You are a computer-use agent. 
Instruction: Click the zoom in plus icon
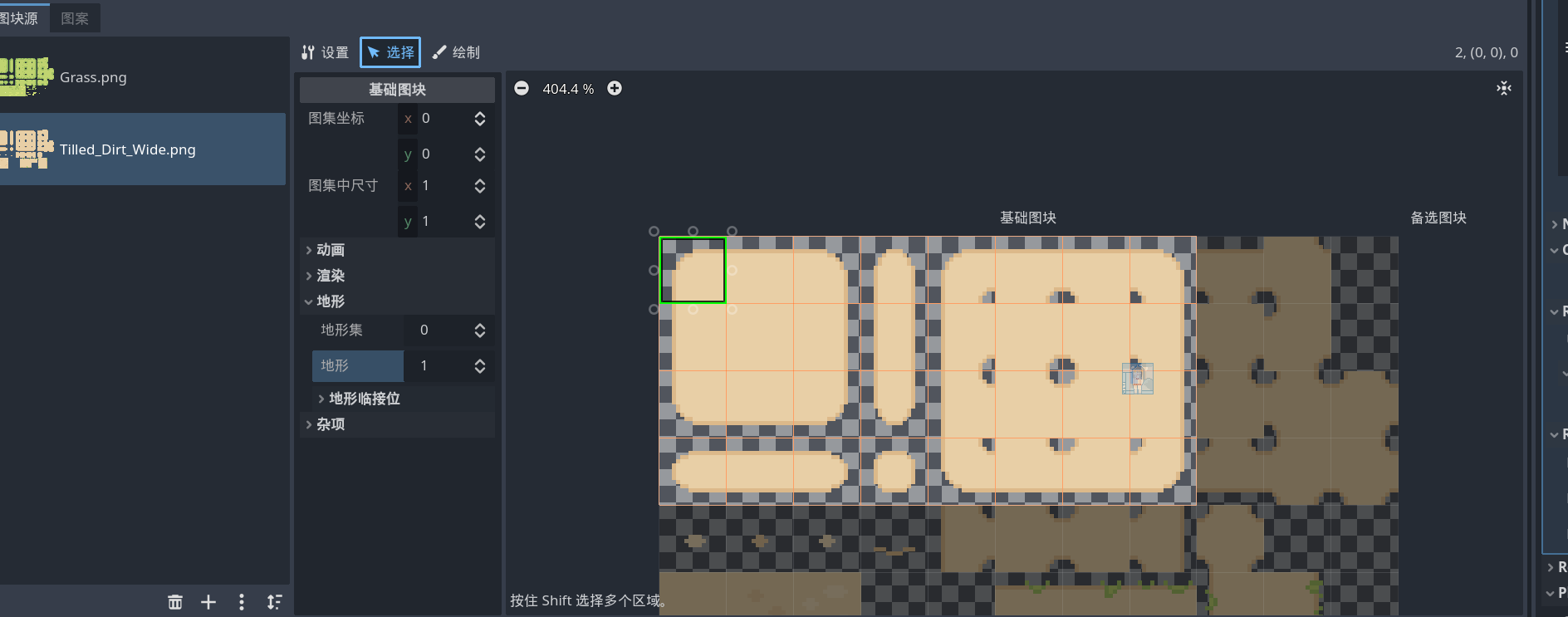click(615, 89)
